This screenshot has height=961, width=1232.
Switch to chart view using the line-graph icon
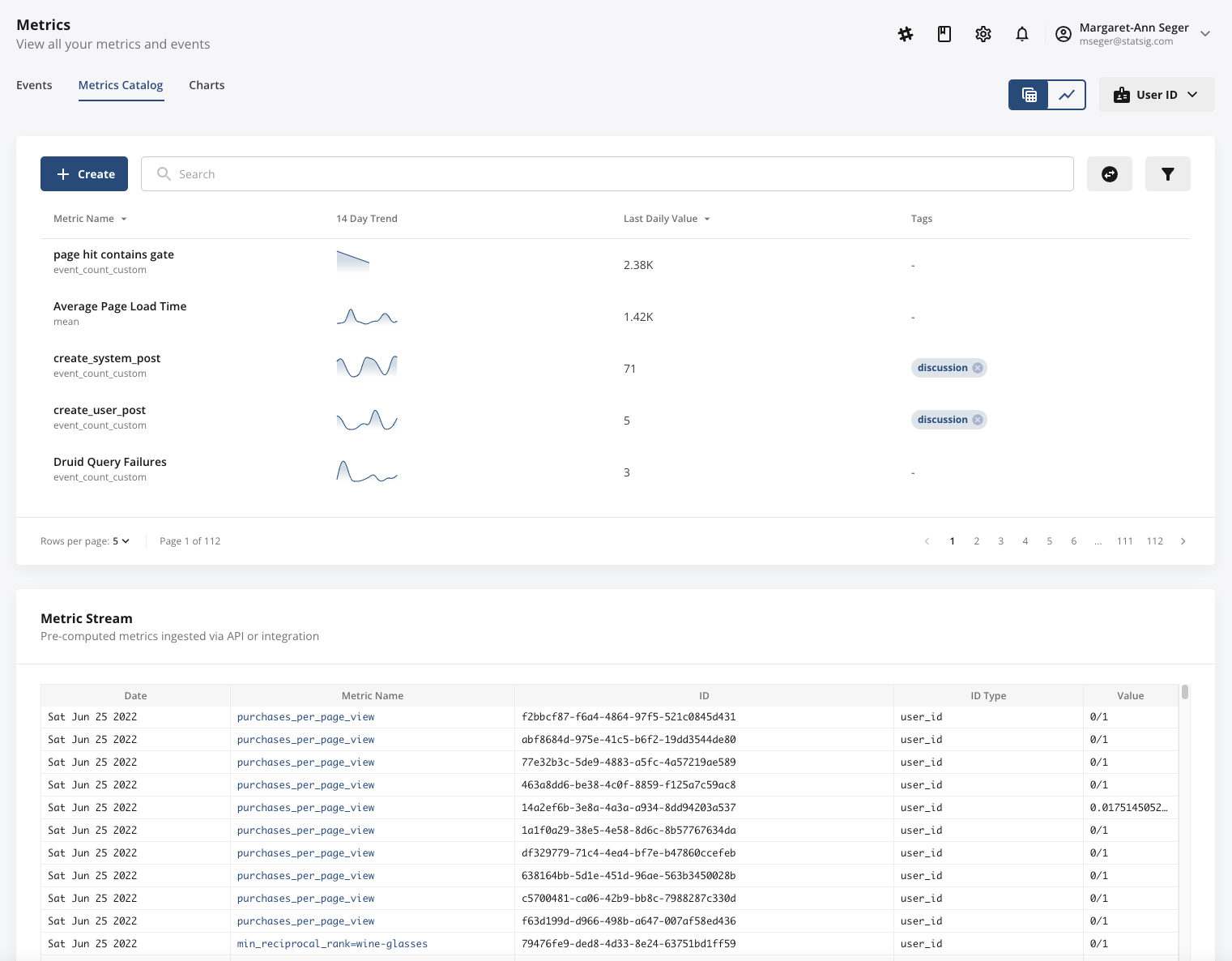tap(1066, 95)
